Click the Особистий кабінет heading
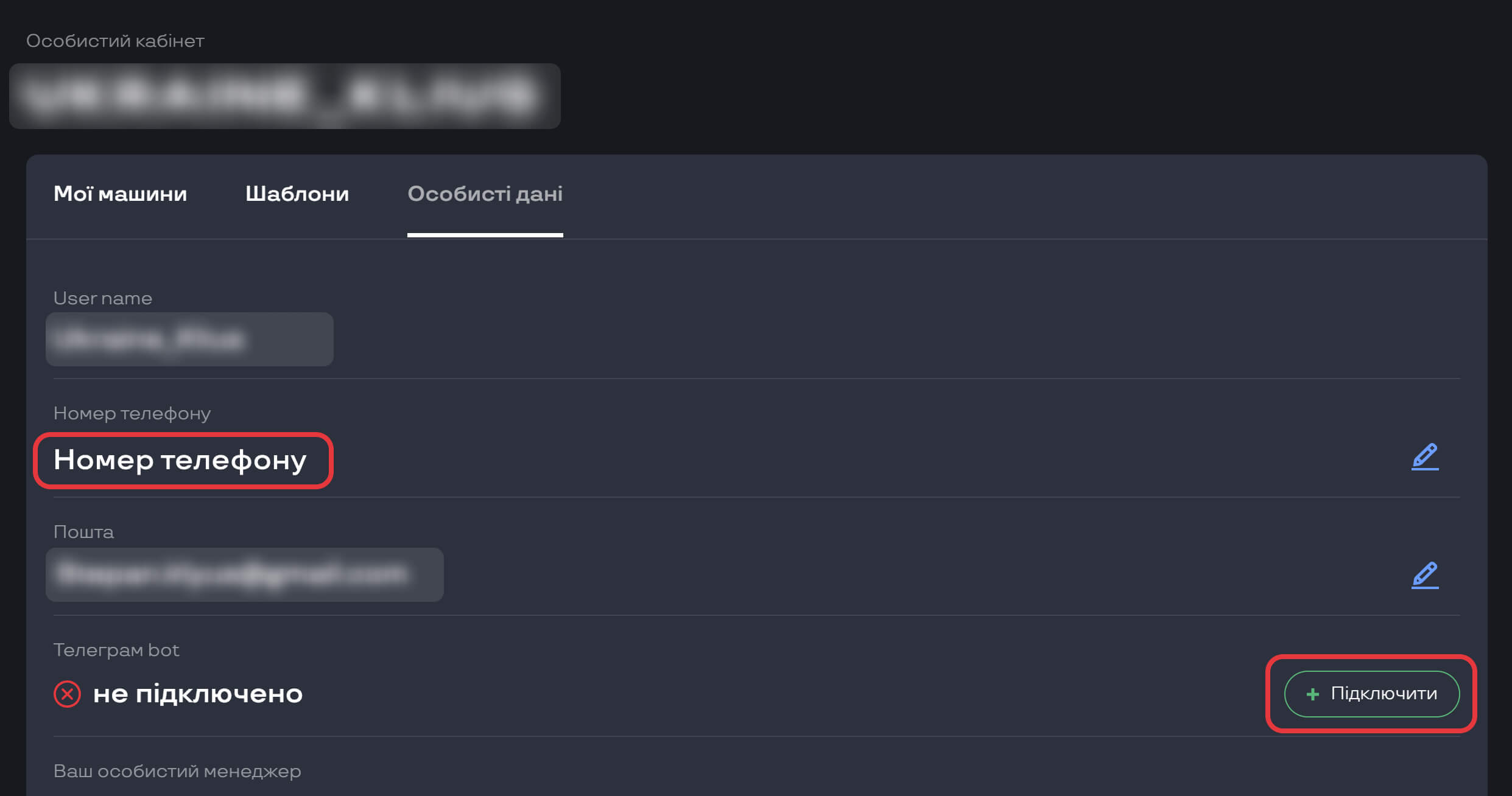Screen dimensions: 1512x796 click(x=115, y=41)
